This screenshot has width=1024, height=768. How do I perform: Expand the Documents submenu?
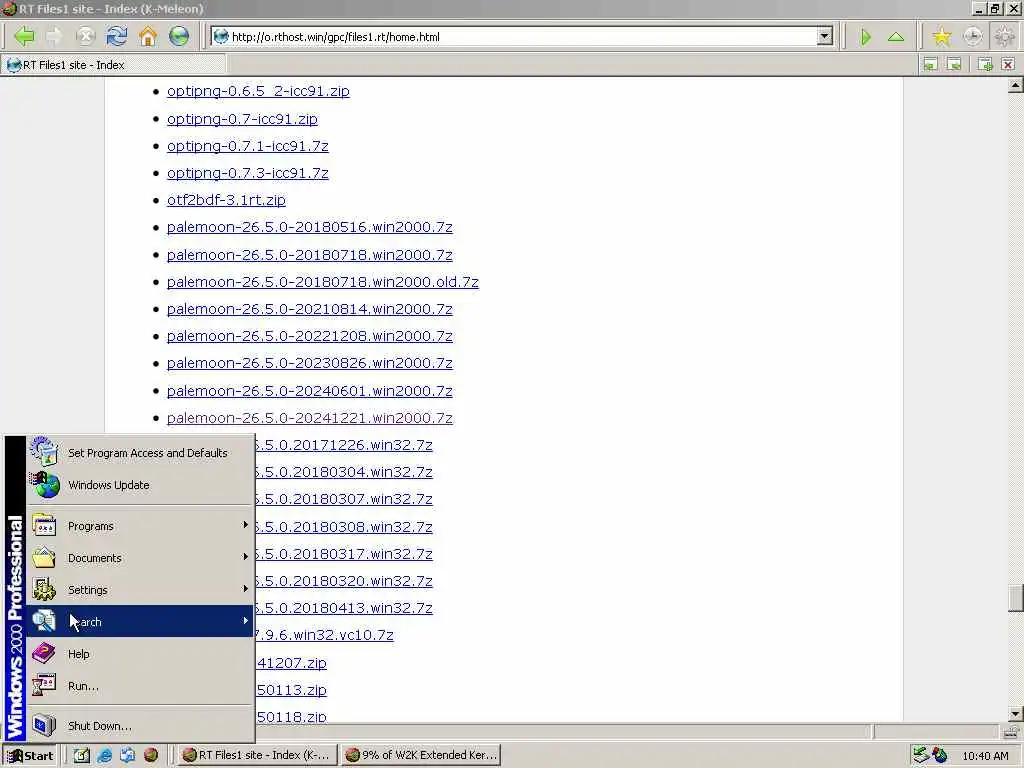pos(140,558)
